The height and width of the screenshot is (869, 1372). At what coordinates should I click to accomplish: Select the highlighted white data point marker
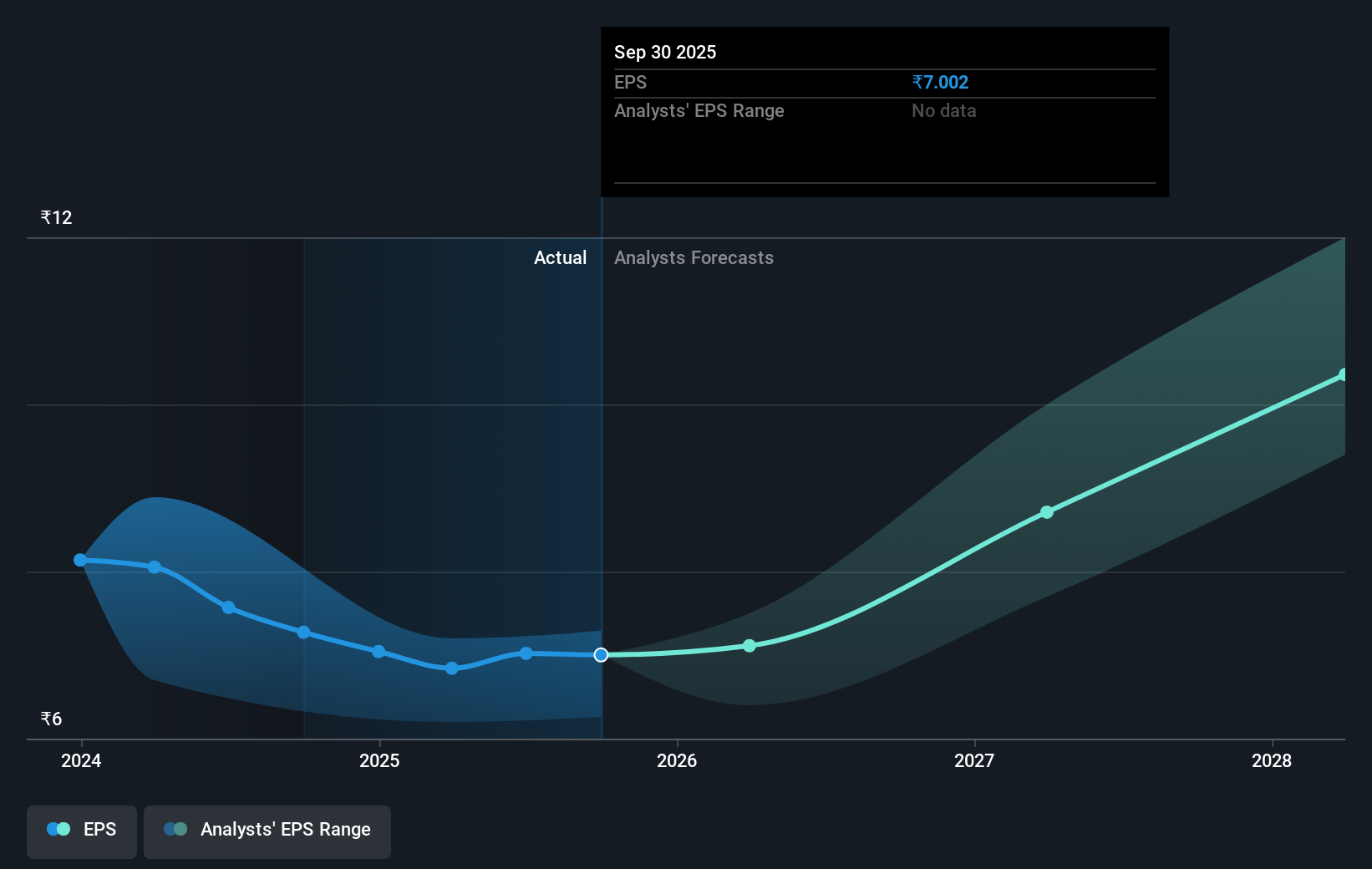(600, 655)
